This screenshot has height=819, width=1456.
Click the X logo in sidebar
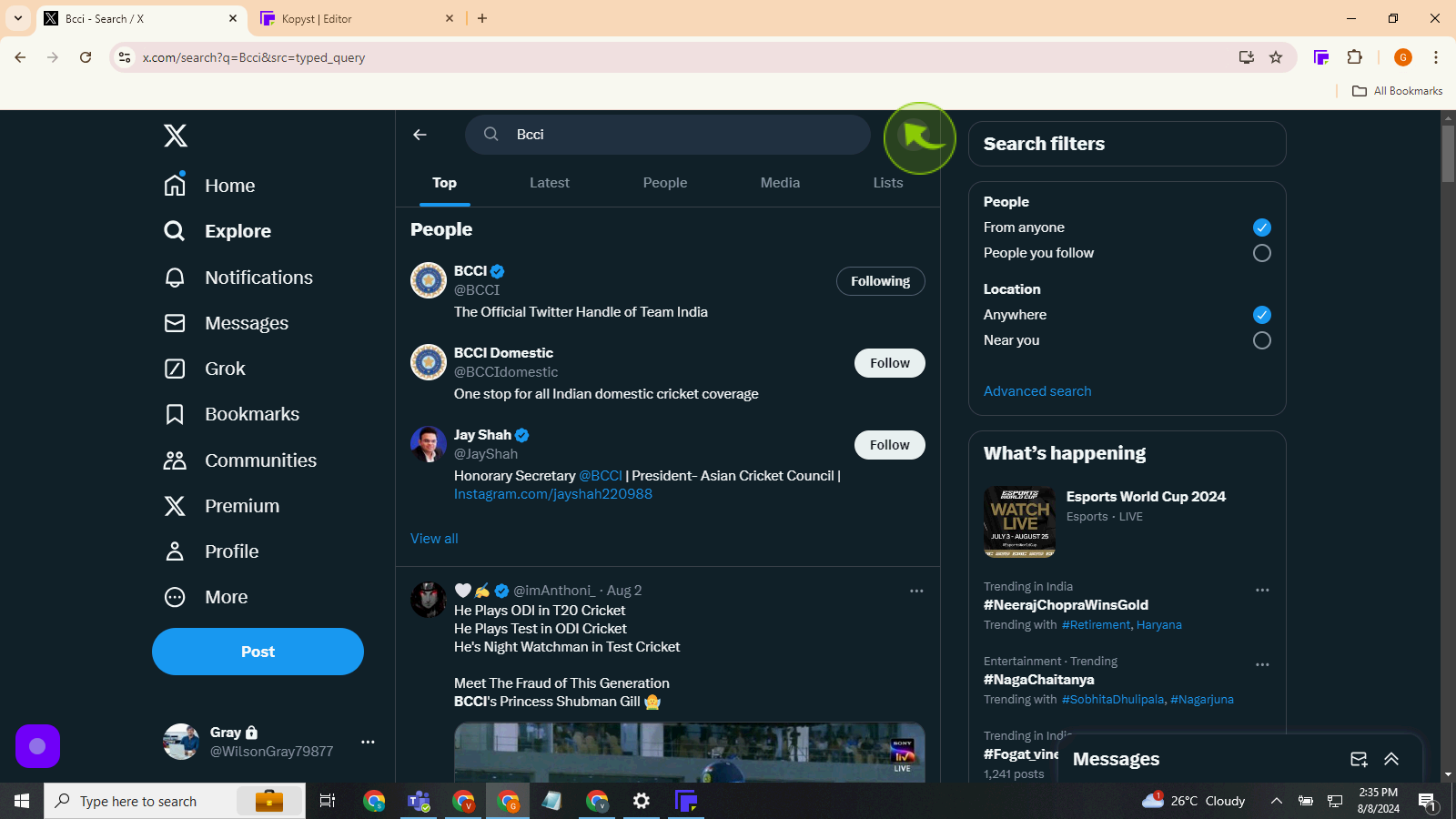click(x=176, y=136)
